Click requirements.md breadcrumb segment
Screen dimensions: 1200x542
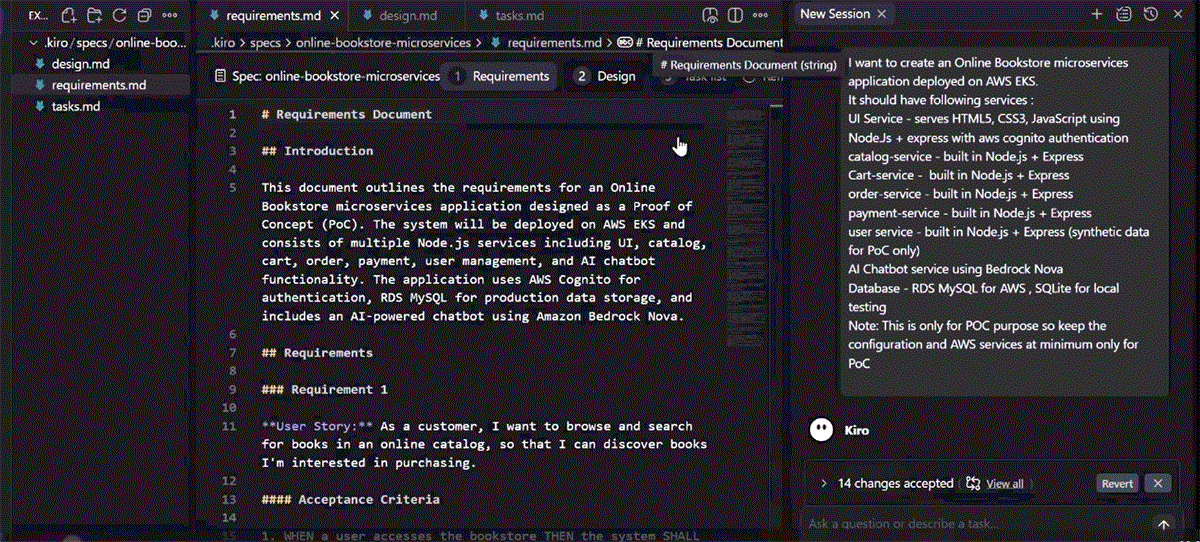[x=554, y=43]
